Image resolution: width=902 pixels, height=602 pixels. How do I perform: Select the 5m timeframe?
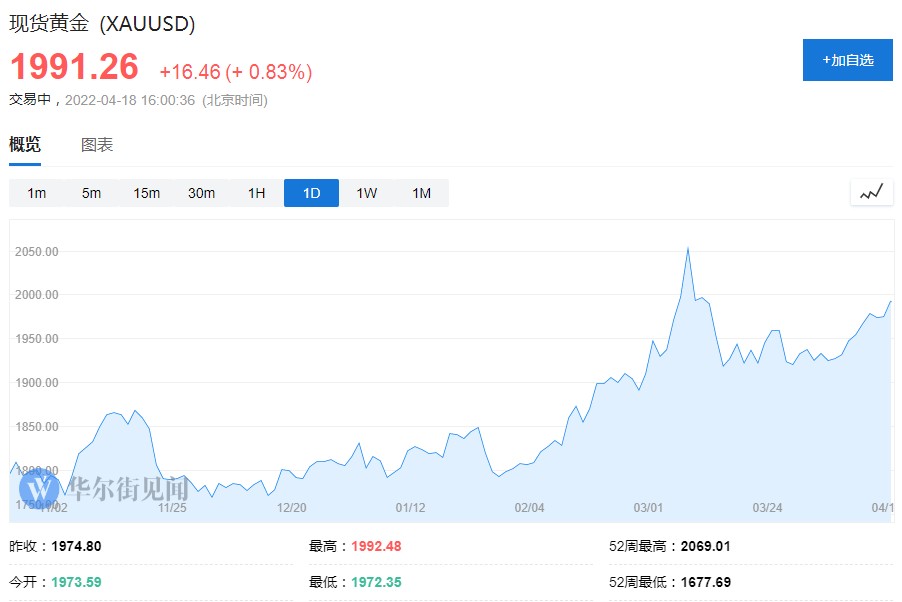92,193
